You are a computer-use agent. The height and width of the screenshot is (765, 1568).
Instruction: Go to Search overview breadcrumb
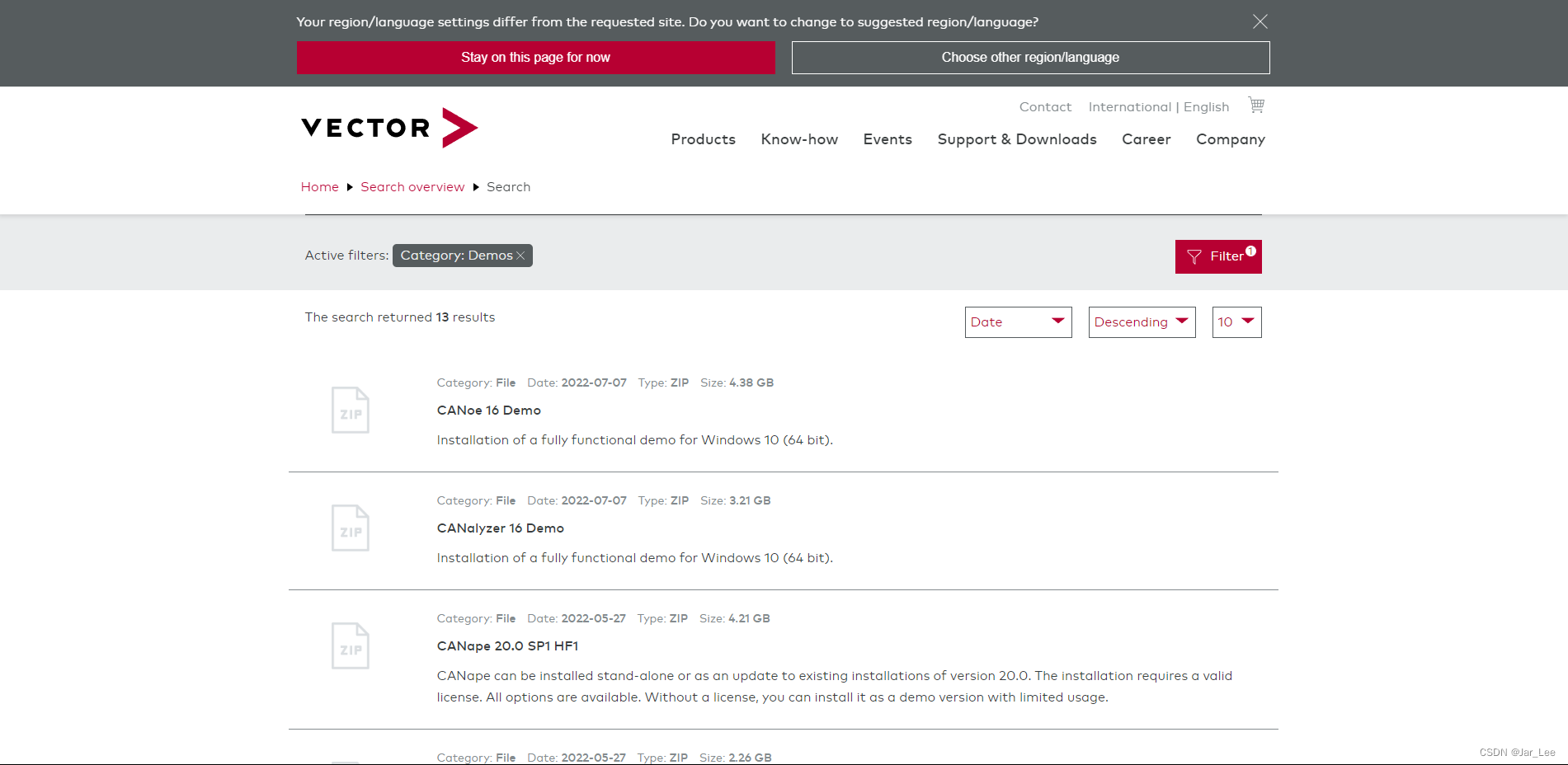coord(412,187)
